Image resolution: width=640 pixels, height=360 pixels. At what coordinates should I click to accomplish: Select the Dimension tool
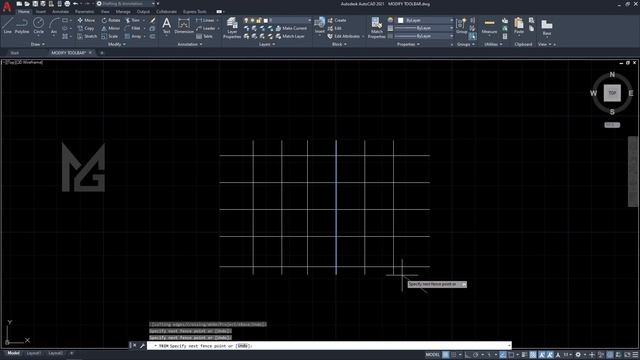[184, 25]
